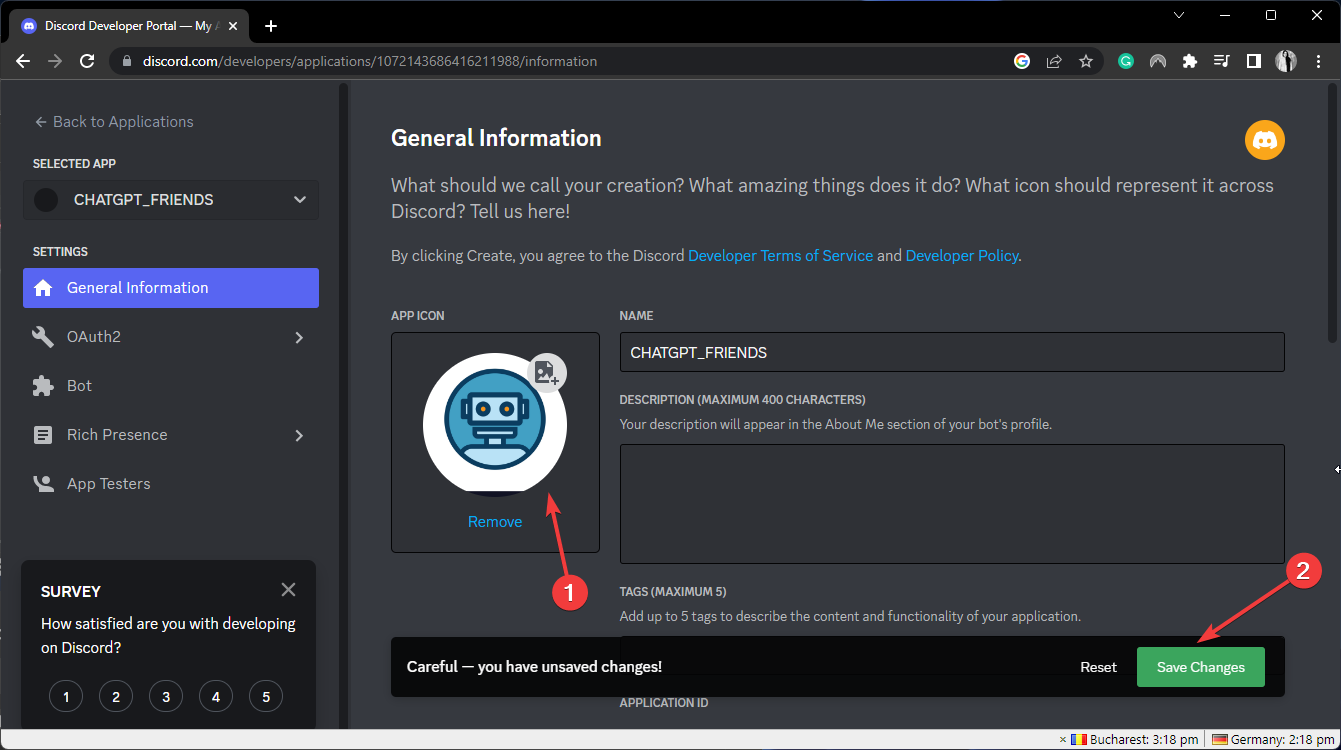
Task: Click the App Testers person icon
Action: (x=43, y=484)
